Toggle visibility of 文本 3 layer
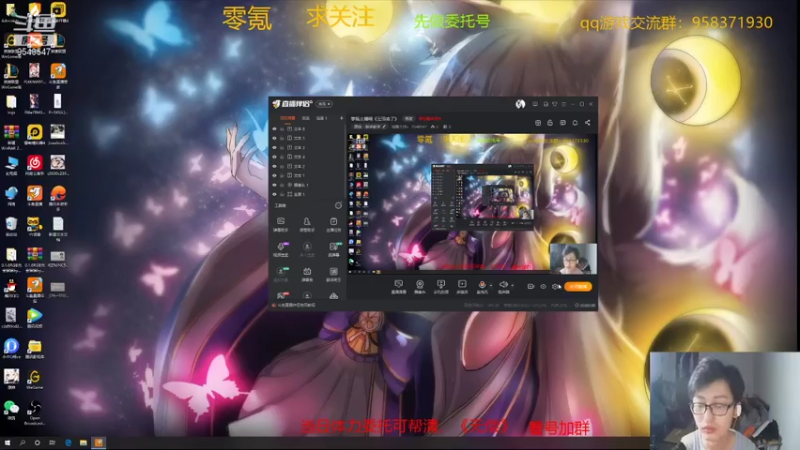 click(x=274, y=147)
